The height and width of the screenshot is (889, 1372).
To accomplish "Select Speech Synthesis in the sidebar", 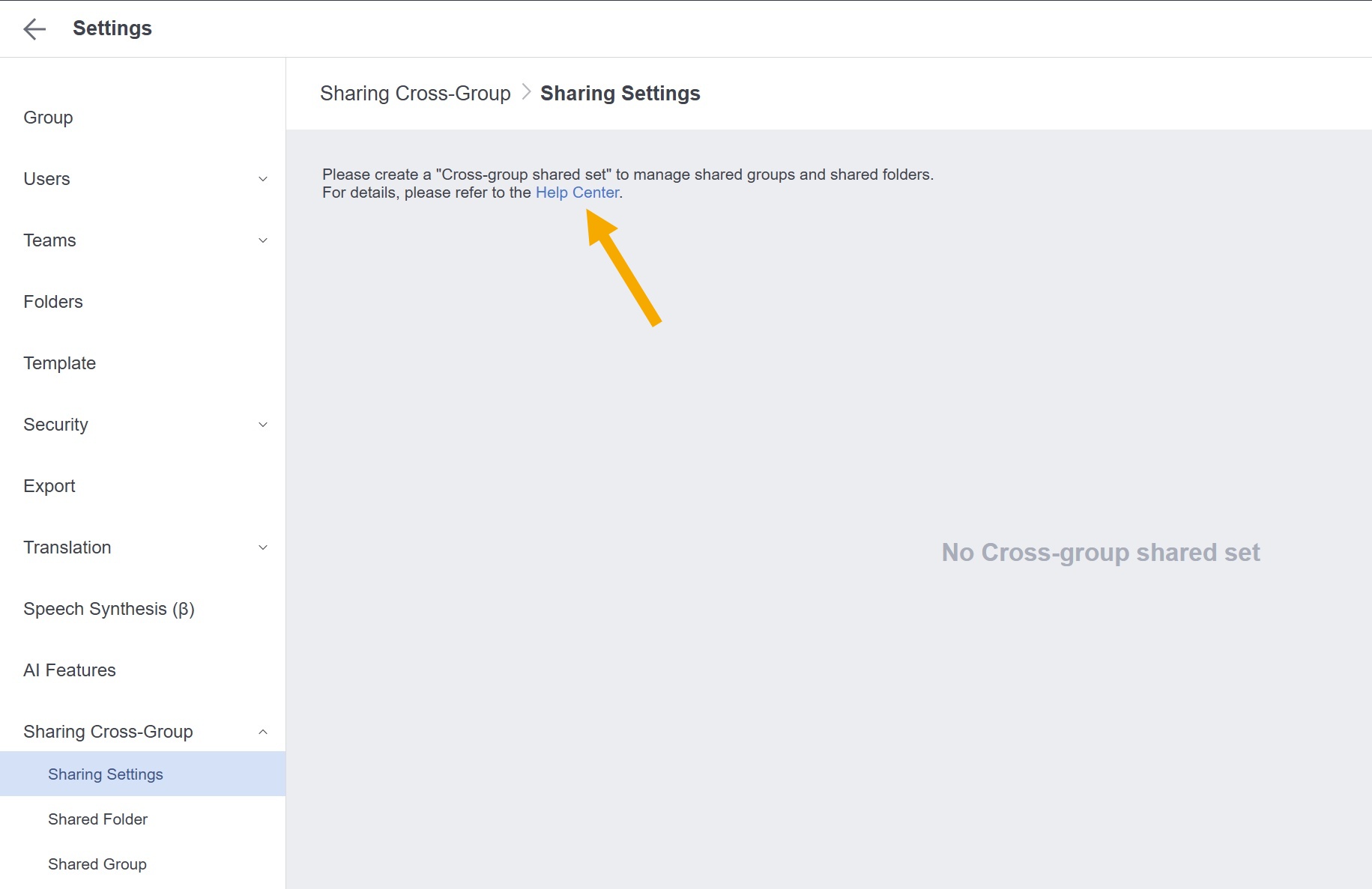I will click(x=109, y=609).
